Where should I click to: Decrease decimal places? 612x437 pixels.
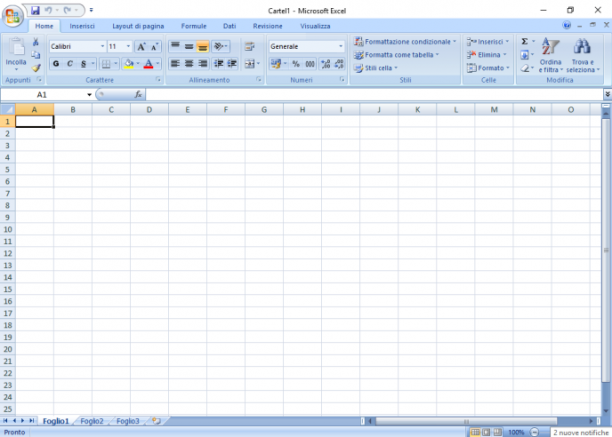[x=339, y=64]
